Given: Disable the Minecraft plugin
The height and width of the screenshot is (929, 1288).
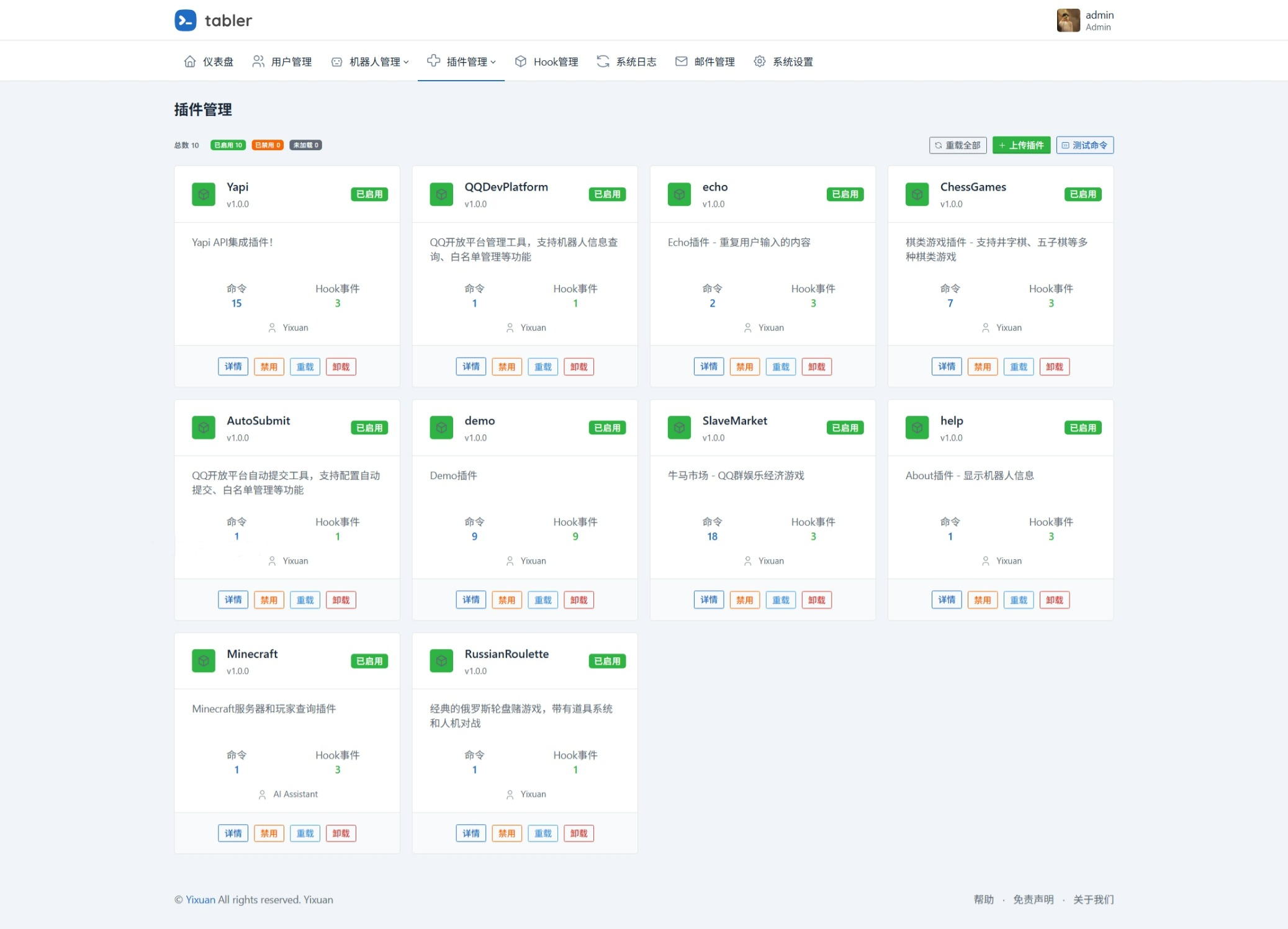Looking at the screenshot, I should (x=269, y=833).
